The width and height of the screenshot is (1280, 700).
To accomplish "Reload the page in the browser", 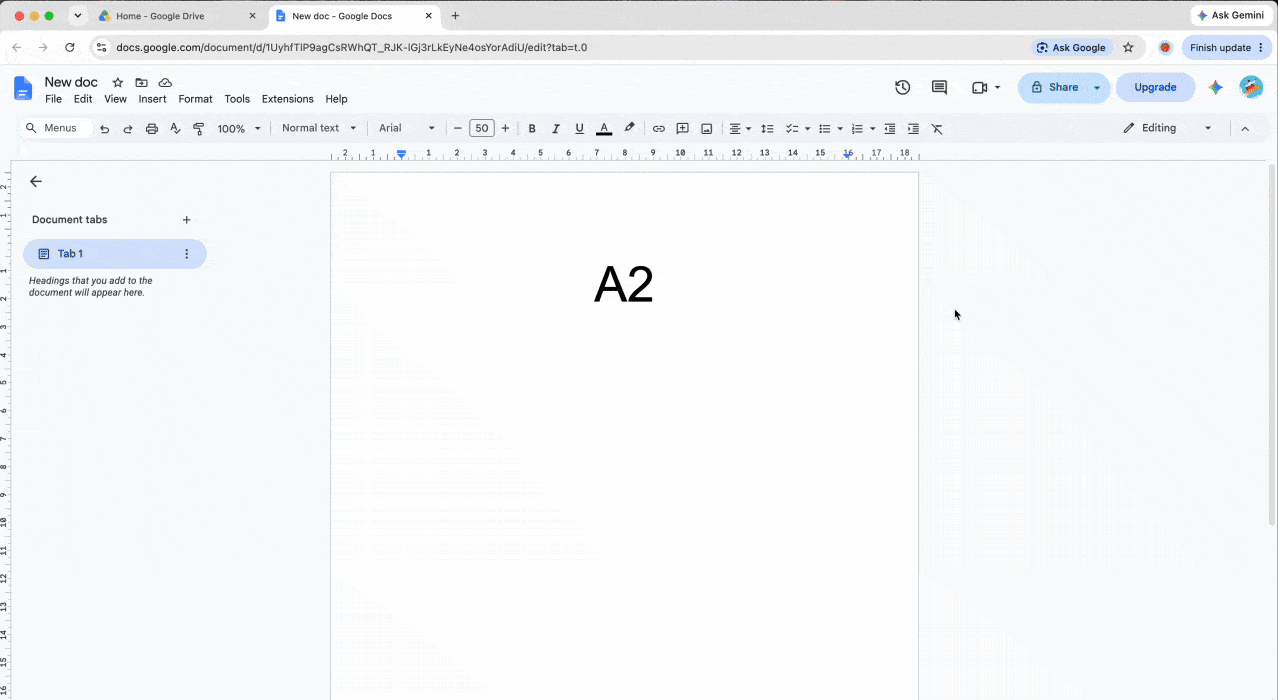I will click(x=69, y=47).
